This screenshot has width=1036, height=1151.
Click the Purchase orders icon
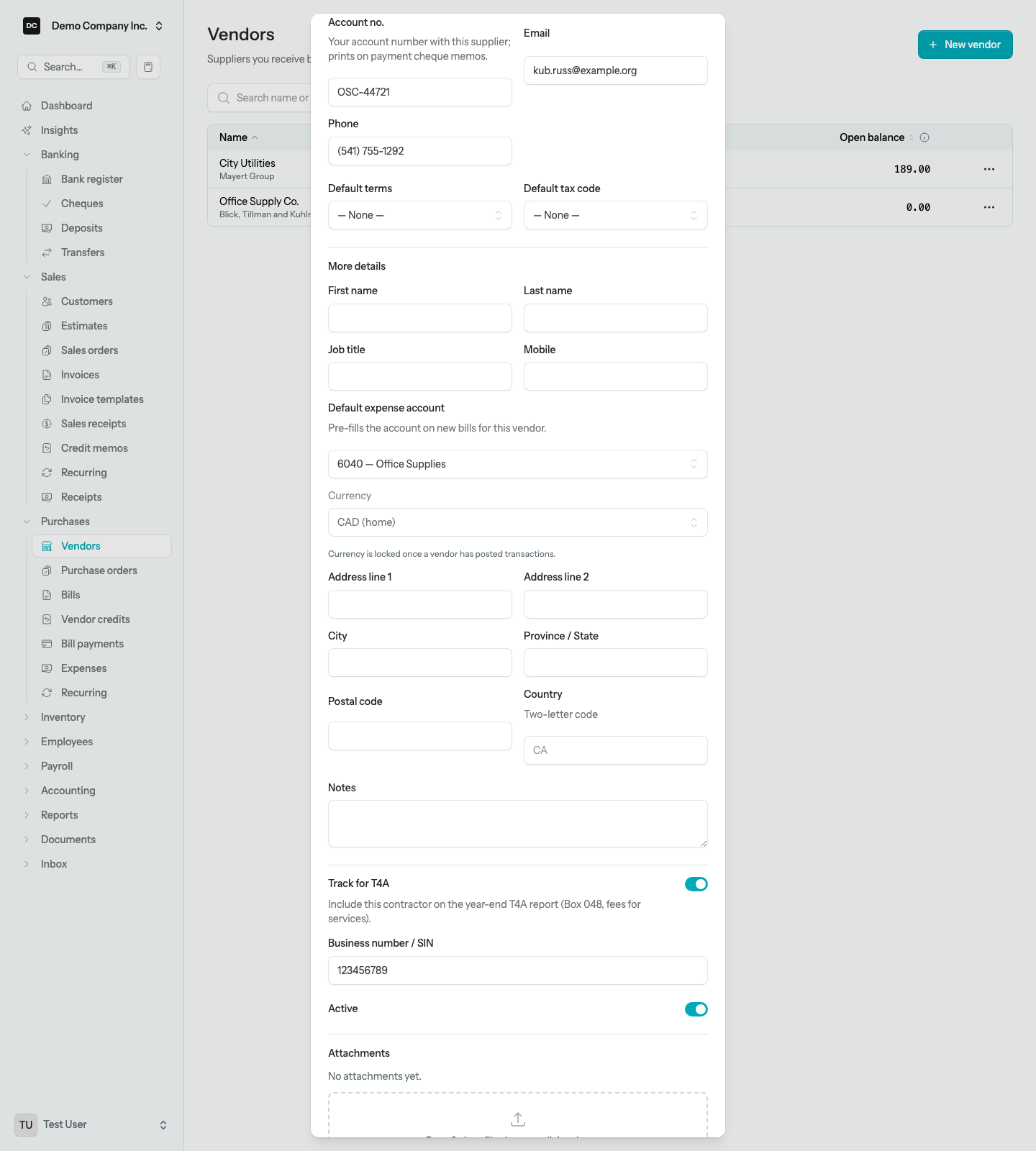click(x=47, y=570)
